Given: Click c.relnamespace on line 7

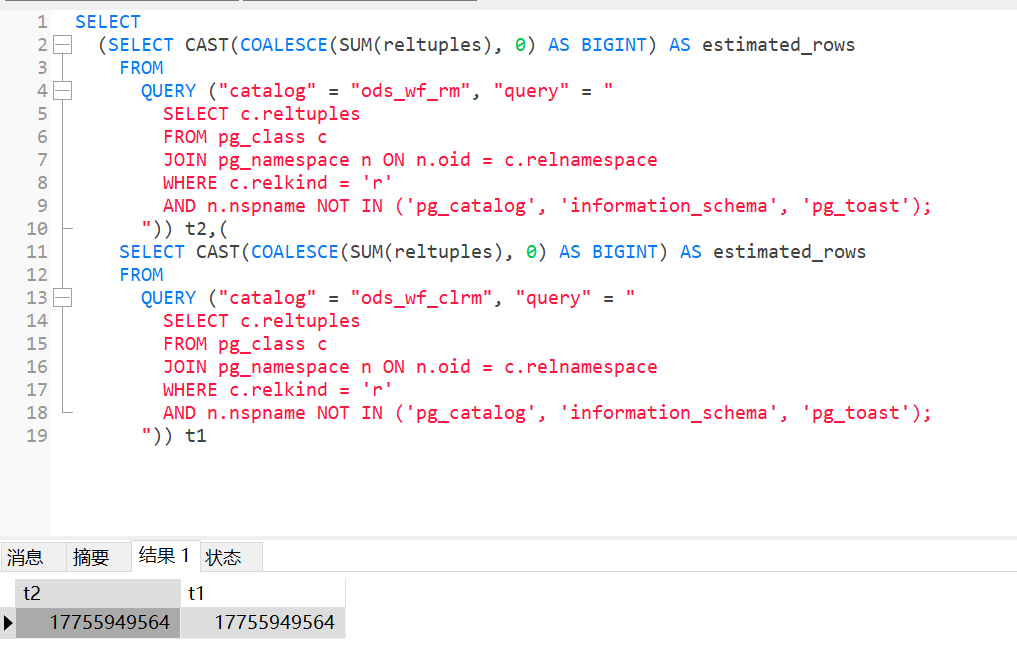Looking at the screenshot, I should click(x=581, y=160).
